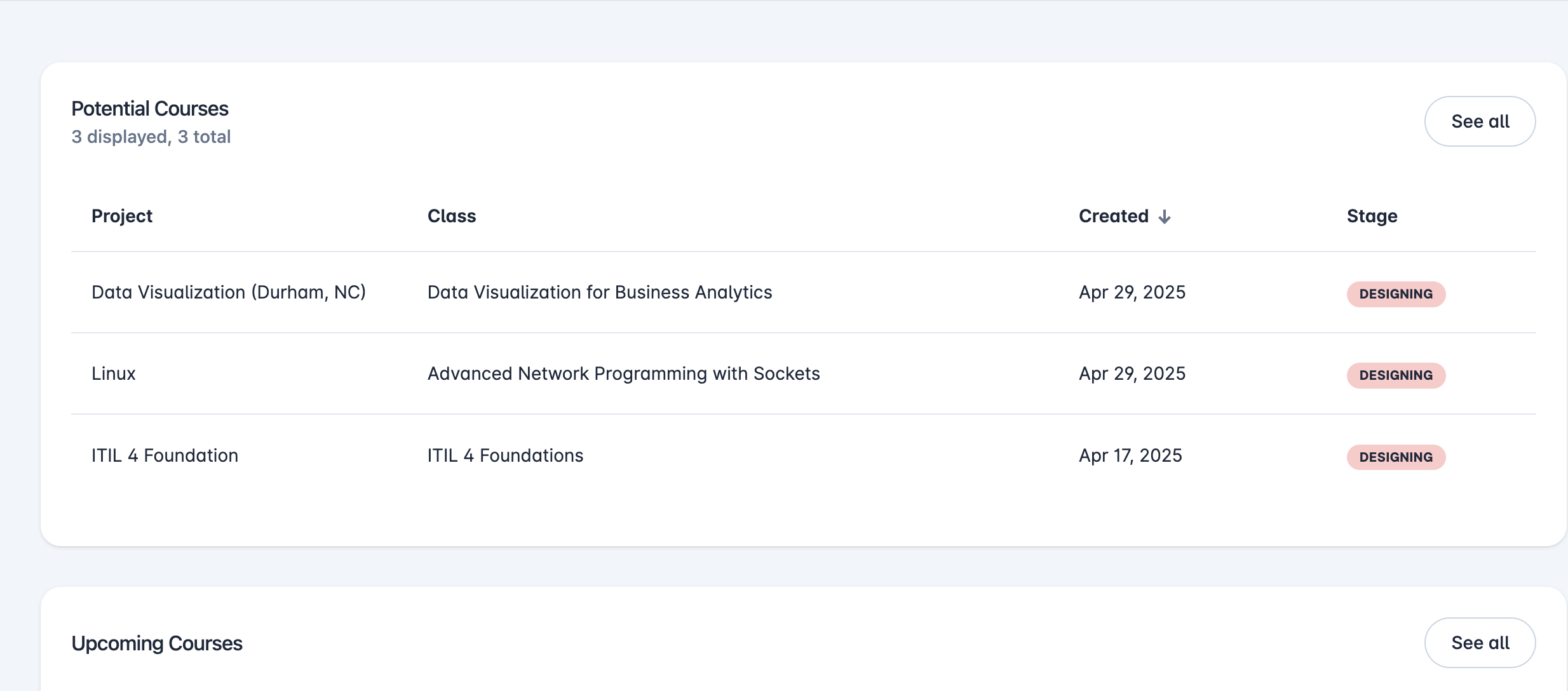Click DESIGNING badge for ITIL 4 row
The image size is (1568, 691).
[1396, 457]
